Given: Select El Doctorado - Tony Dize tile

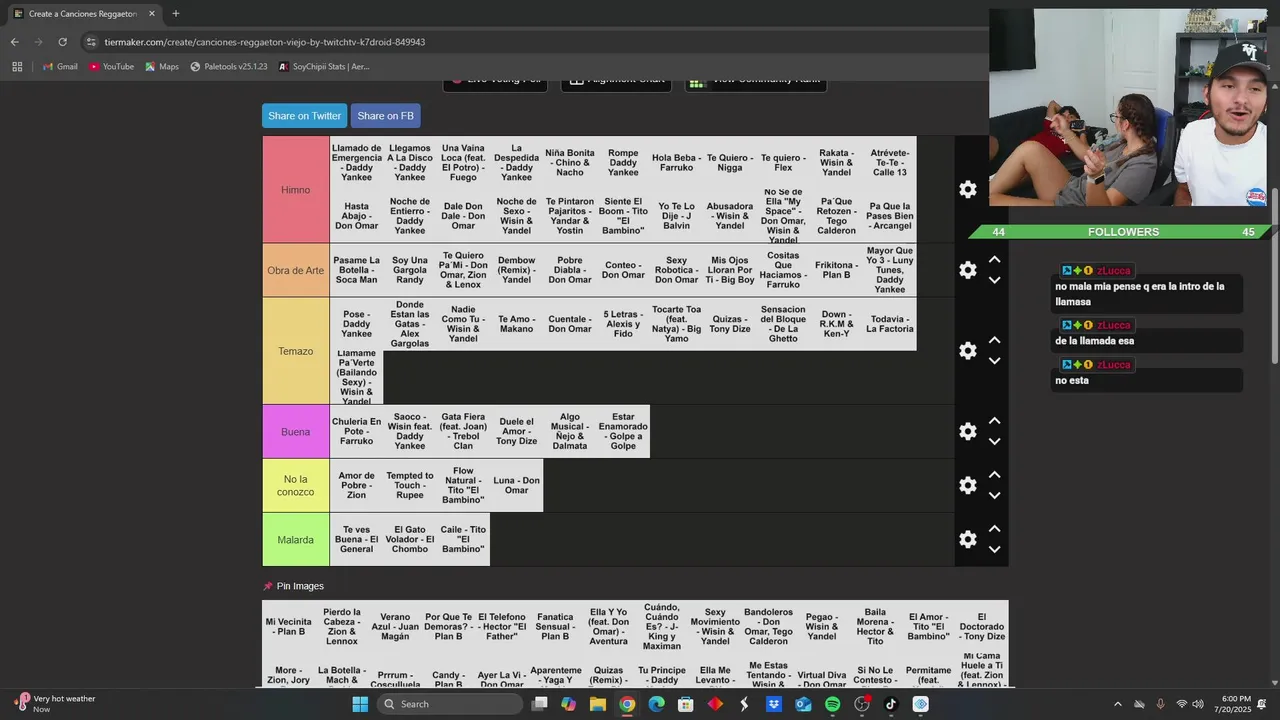Looking at the screenshot, I should pyautogui.click(x=981, y=627).
